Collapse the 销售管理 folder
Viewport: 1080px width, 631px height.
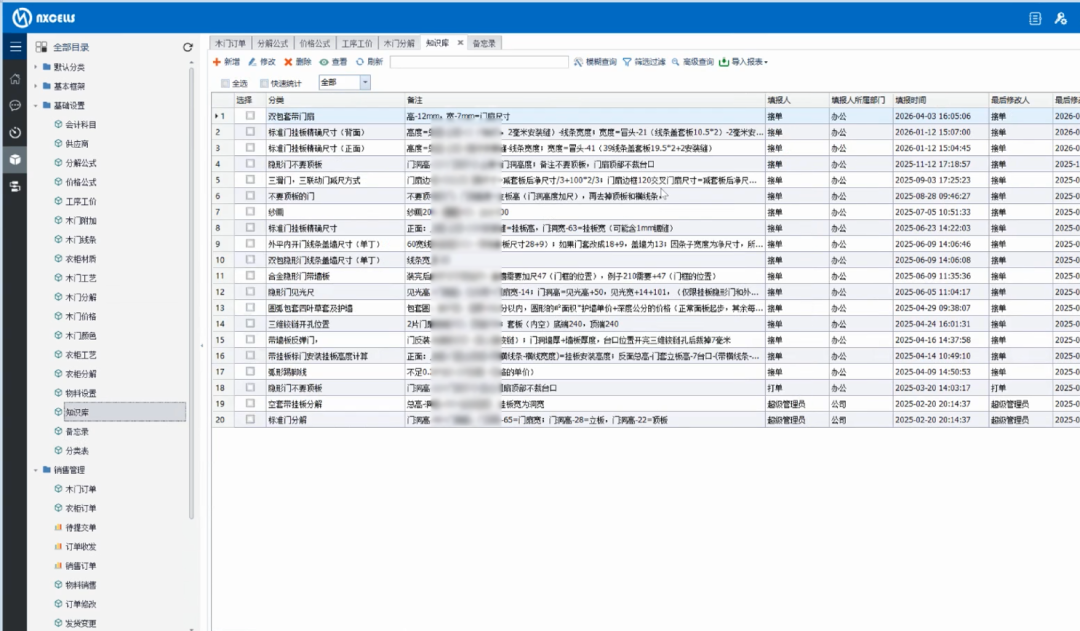36,470
